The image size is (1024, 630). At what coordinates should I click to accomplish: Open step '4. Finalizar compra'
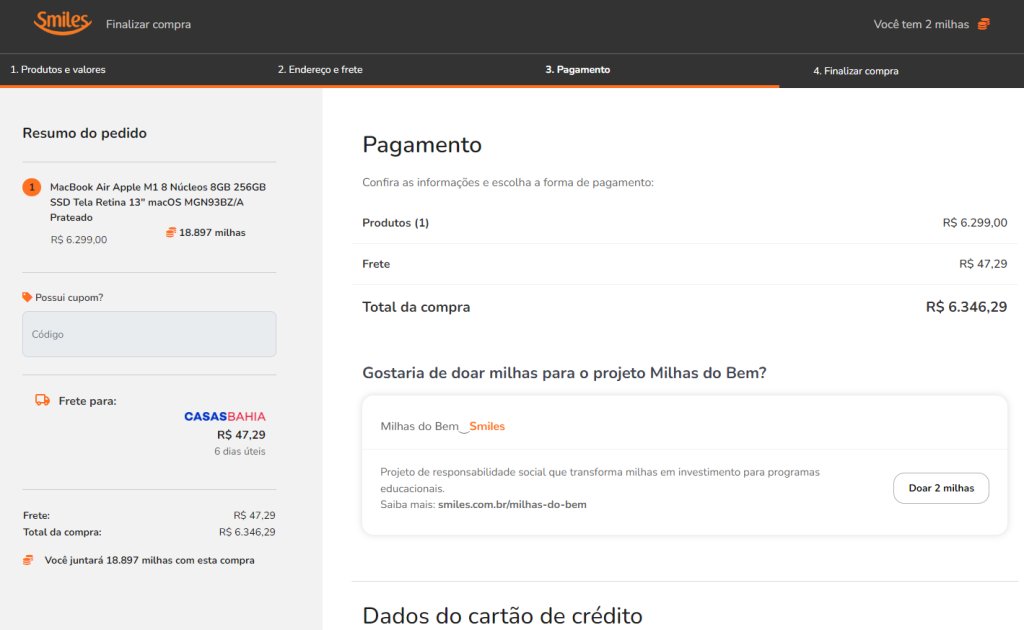click(856, 71)
